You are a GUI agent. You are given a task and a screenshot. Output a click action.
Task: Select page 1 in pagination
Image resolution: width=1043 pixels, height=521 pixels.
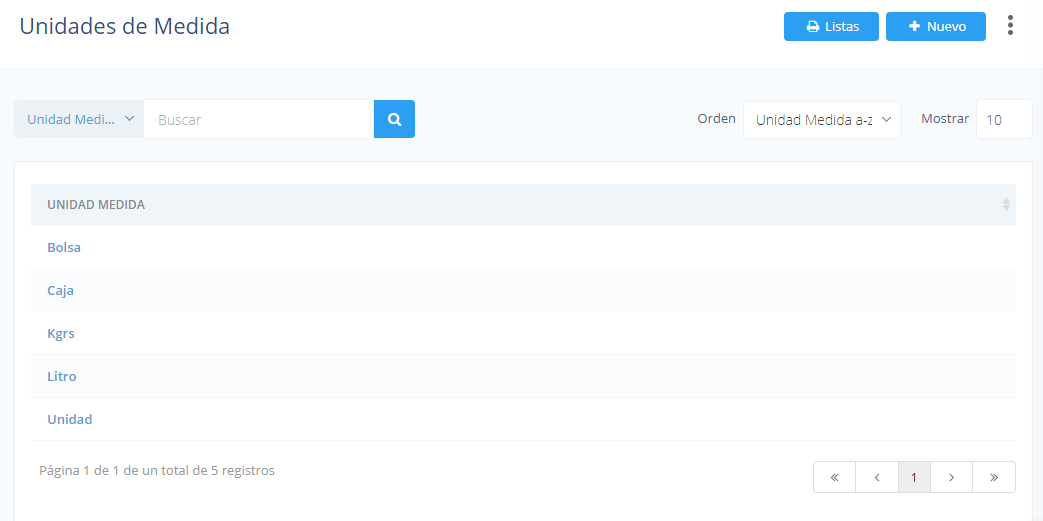(914, 477)
